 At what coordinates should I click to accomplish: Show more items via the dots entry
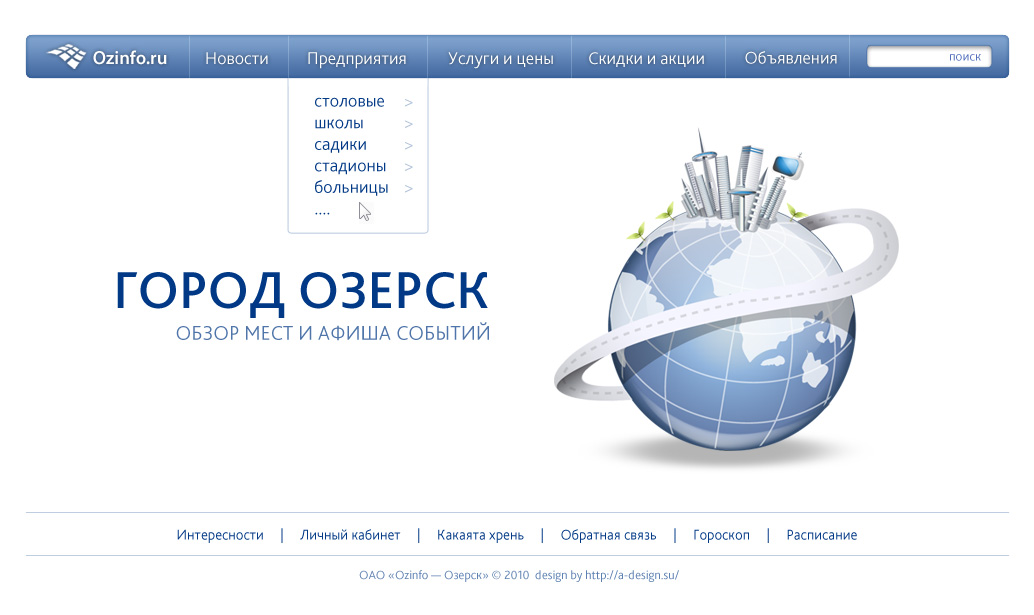pos(322,212)
